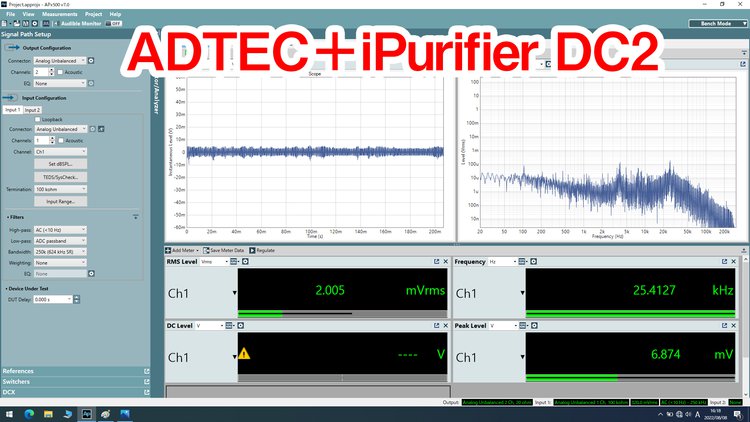Open output EQ None dropdown
The height and width of the screenshot is (422, 750).
pos(60,83)
